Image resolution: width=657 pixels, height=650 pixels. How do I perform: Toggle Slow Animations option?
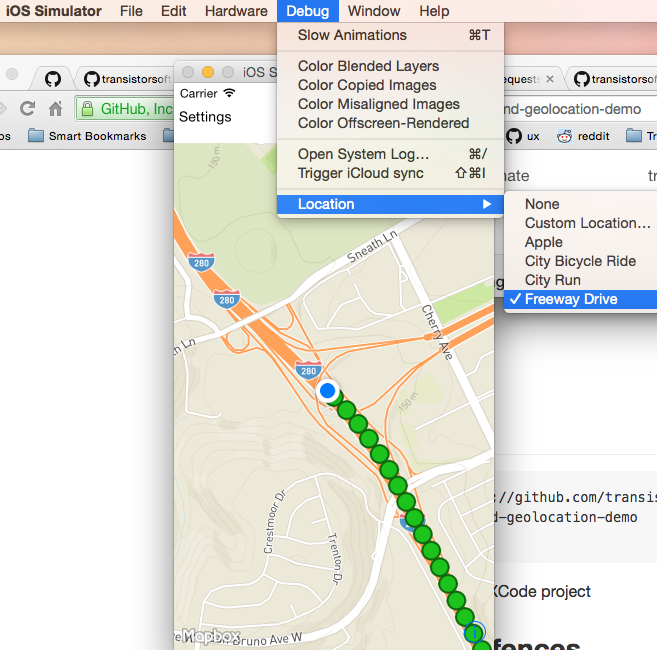[390, 35]
